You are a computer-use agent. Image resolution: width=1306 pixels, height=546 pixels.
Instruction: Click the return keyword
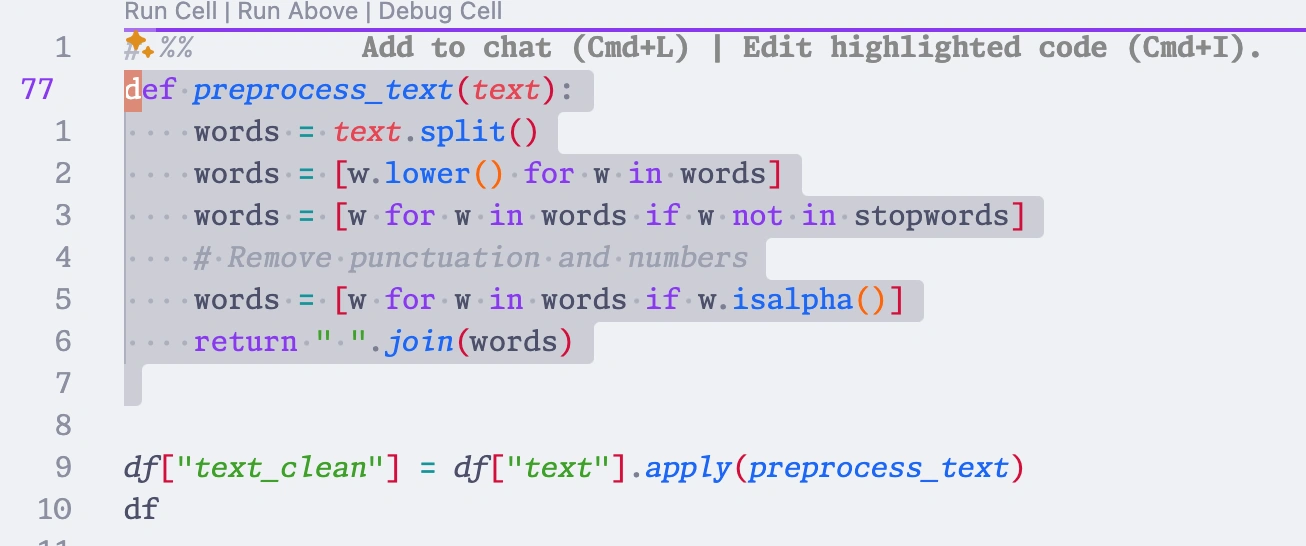pyautogui.click(x=245, y=342)
